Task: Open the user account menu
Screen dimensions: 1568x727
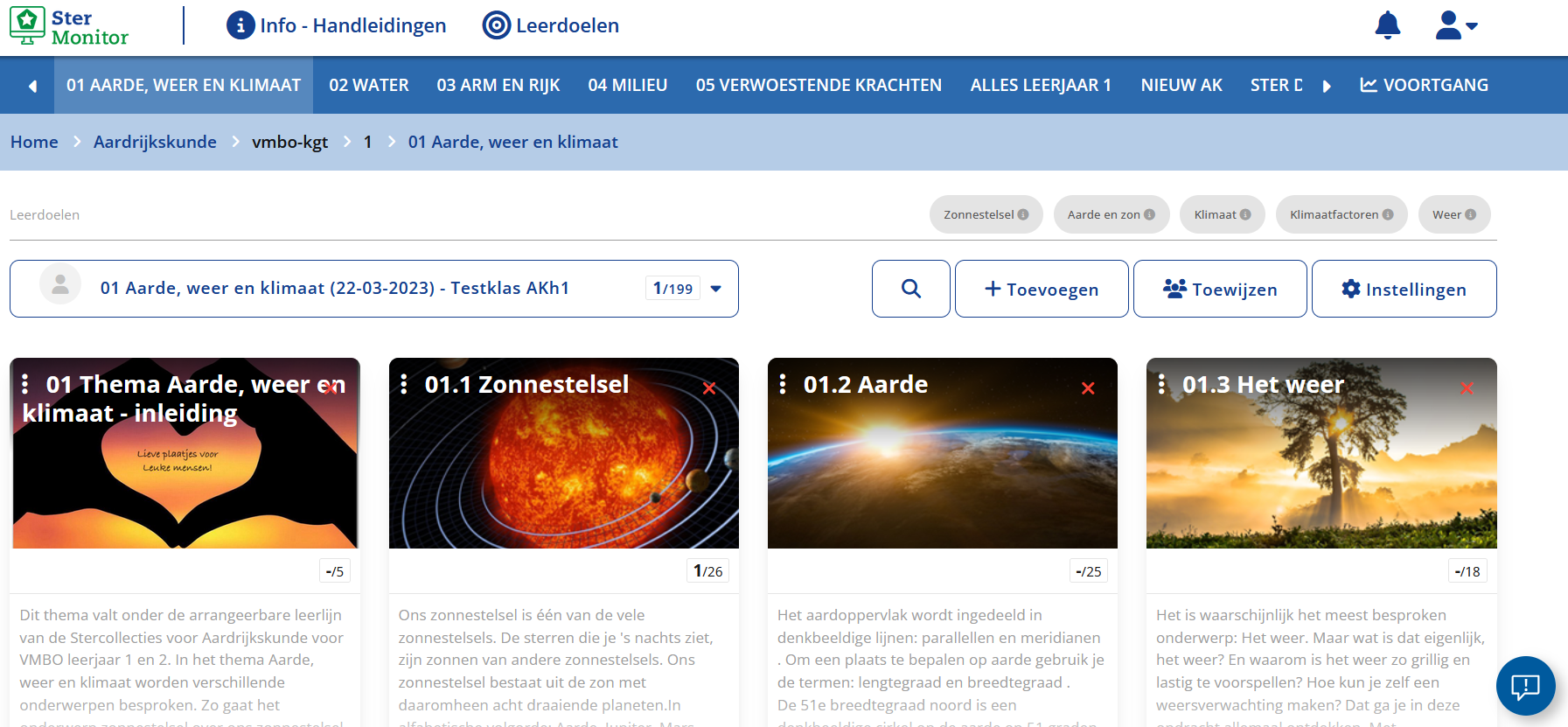Action: pyautogui.click(x=1455, y=25)
